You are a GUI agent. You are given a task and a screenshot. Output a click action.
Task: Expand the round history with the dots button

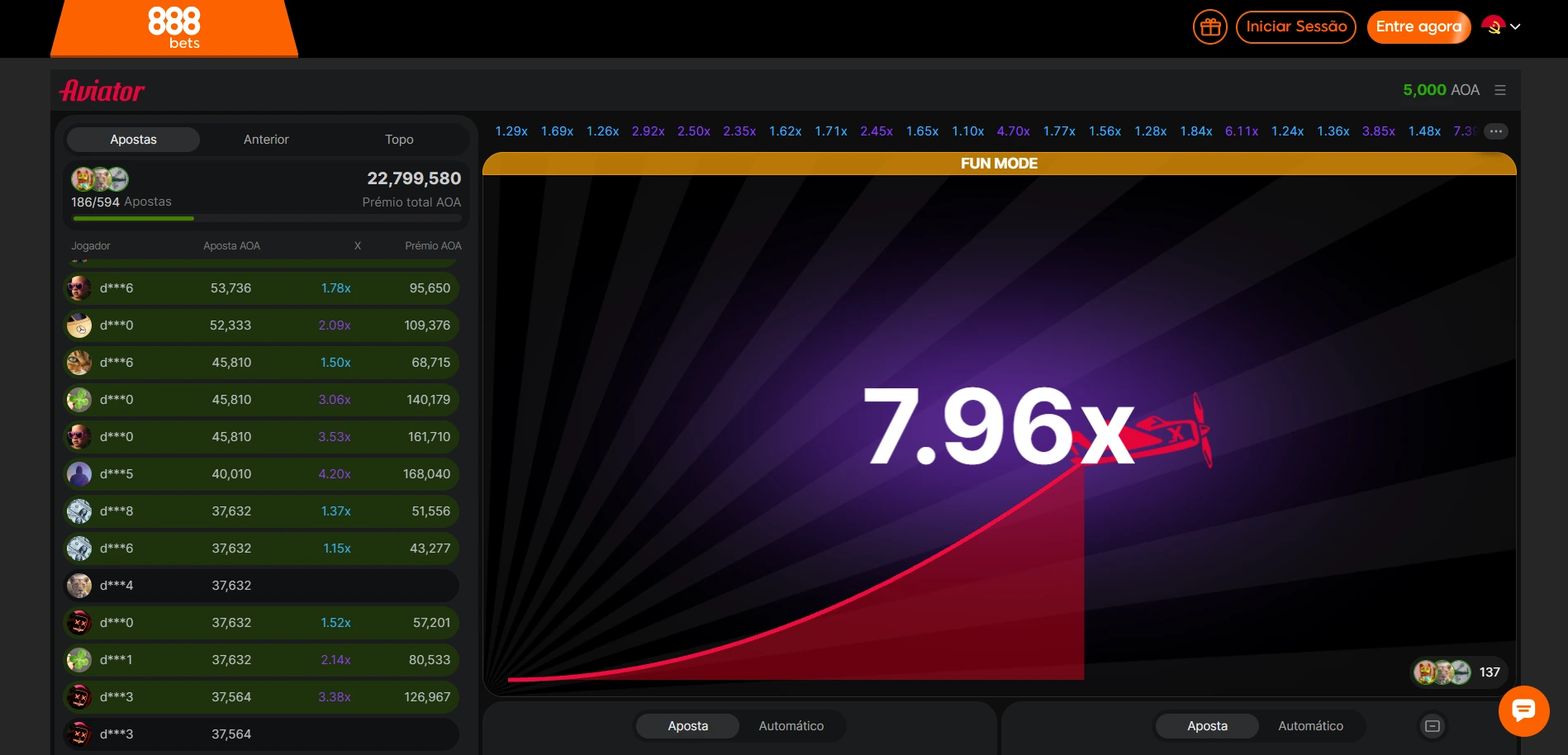tap(1495, 131)
